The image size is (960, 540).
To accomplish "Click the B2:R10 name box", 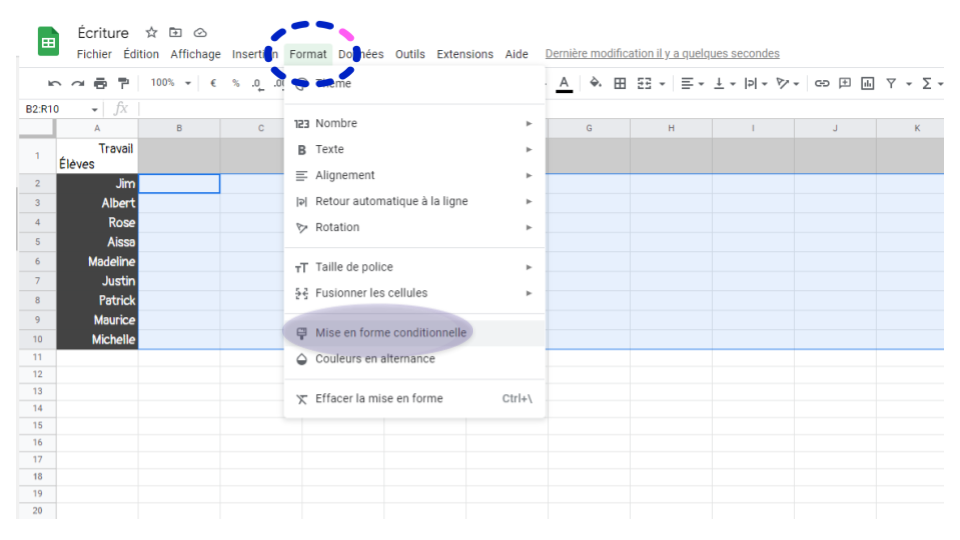I will pyautogui.click(x=55, y=109).
